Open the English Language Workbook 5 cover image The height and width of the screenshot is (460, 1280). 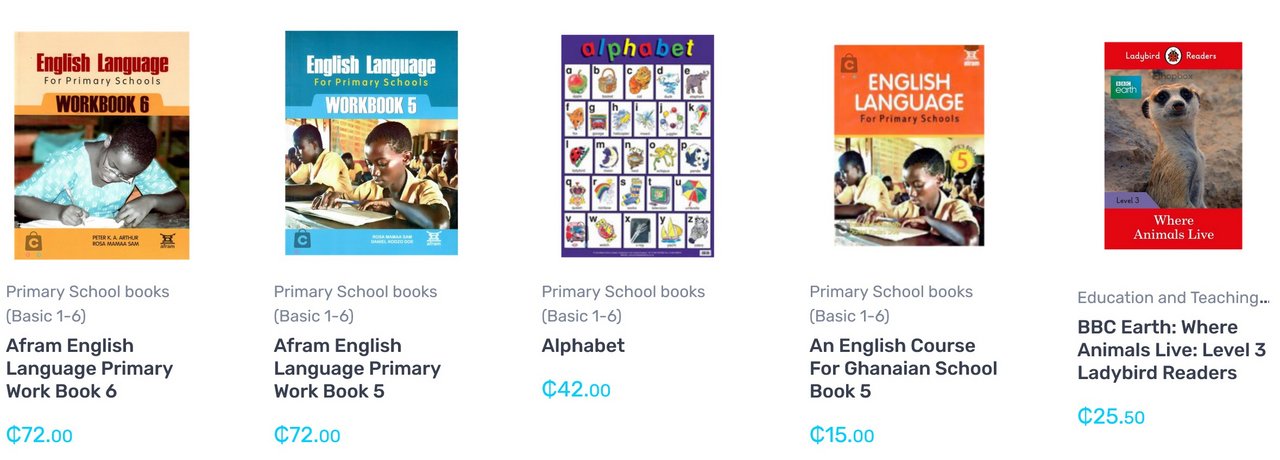pyautogui.click(x=371, y=143)
